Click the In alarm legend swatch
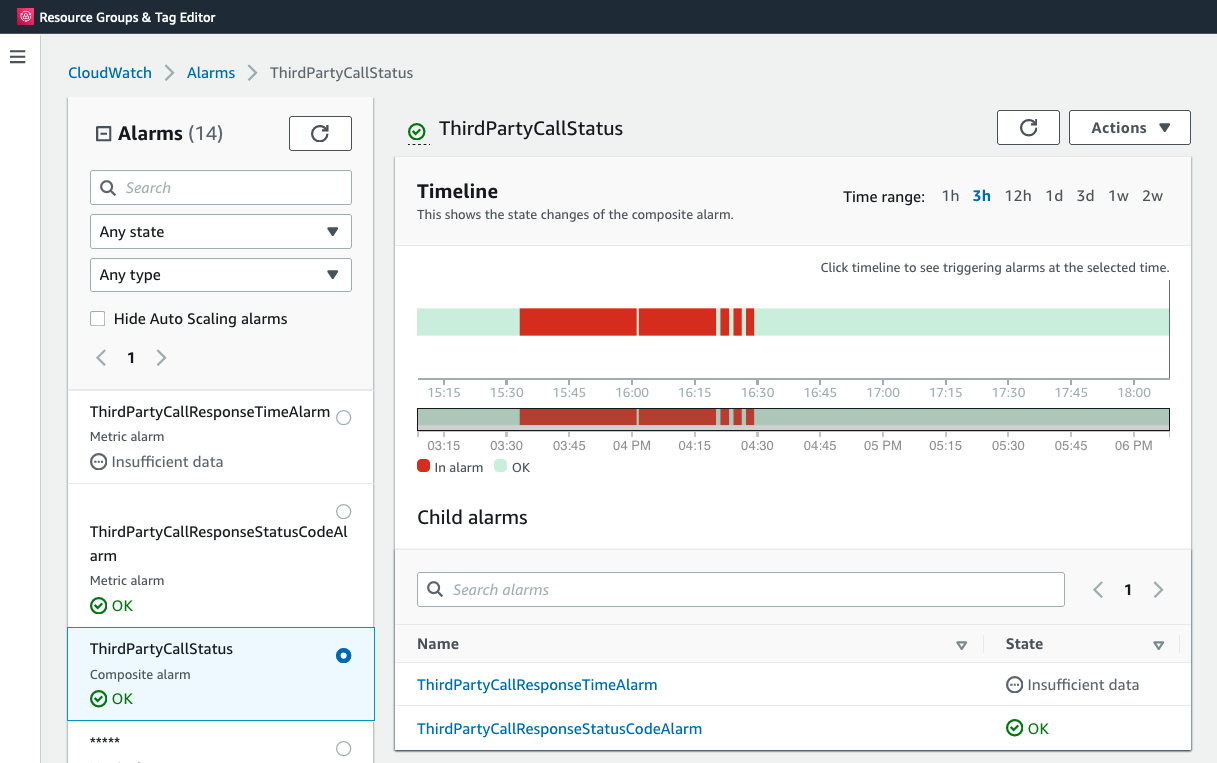Viewport: 1217px width, 763px height. point(424,467)
